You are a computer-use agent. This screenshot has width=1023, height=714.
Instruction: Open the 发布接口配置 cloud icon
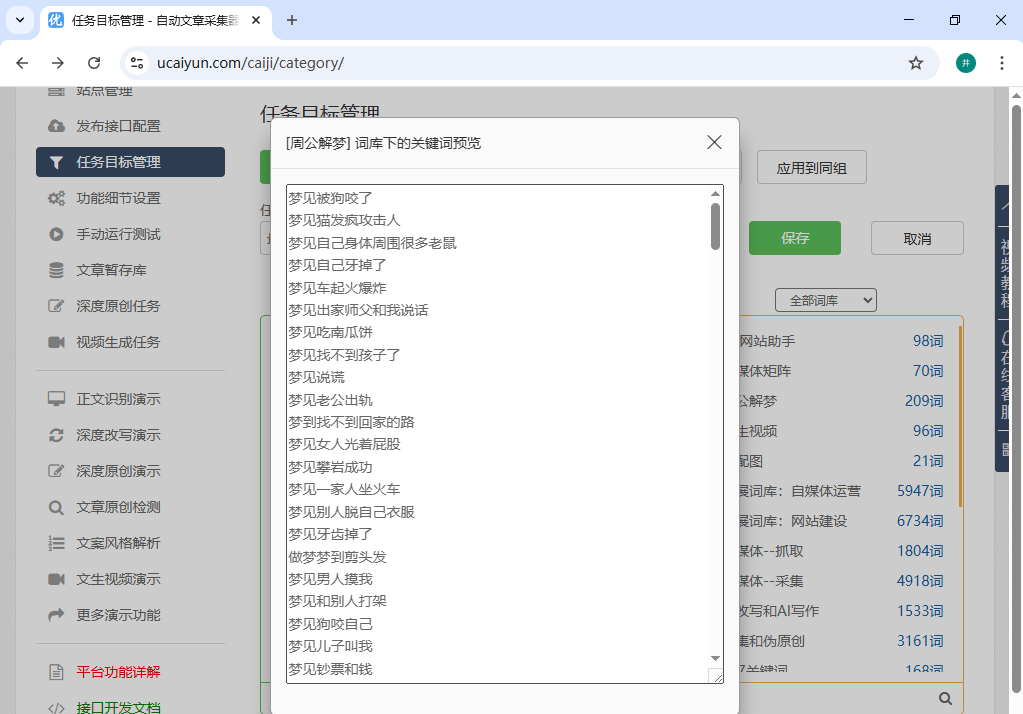tap(55, 126)
